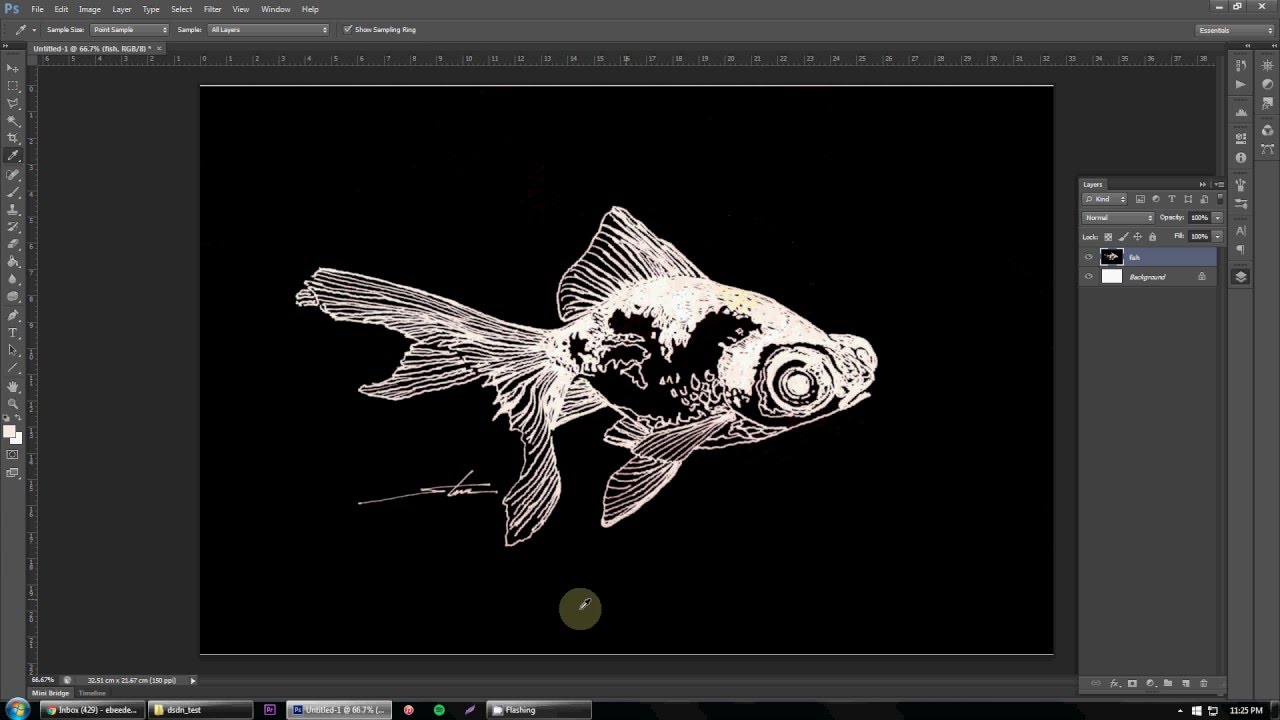
Task: Select the Zoom tool
Action: tap(13, 403)
